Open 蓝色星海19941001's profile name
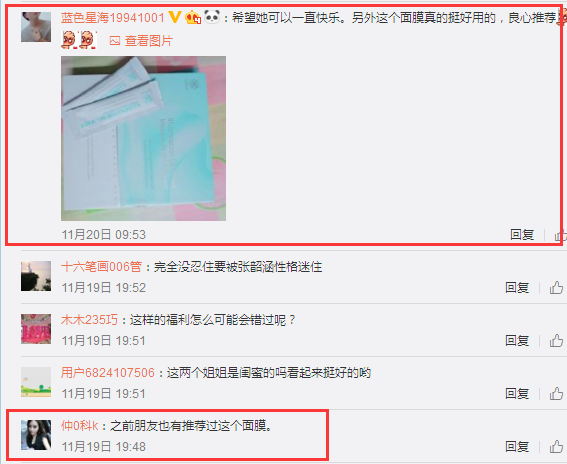The width and height of the screenshot is (567, 464). [x=112, y=17]
